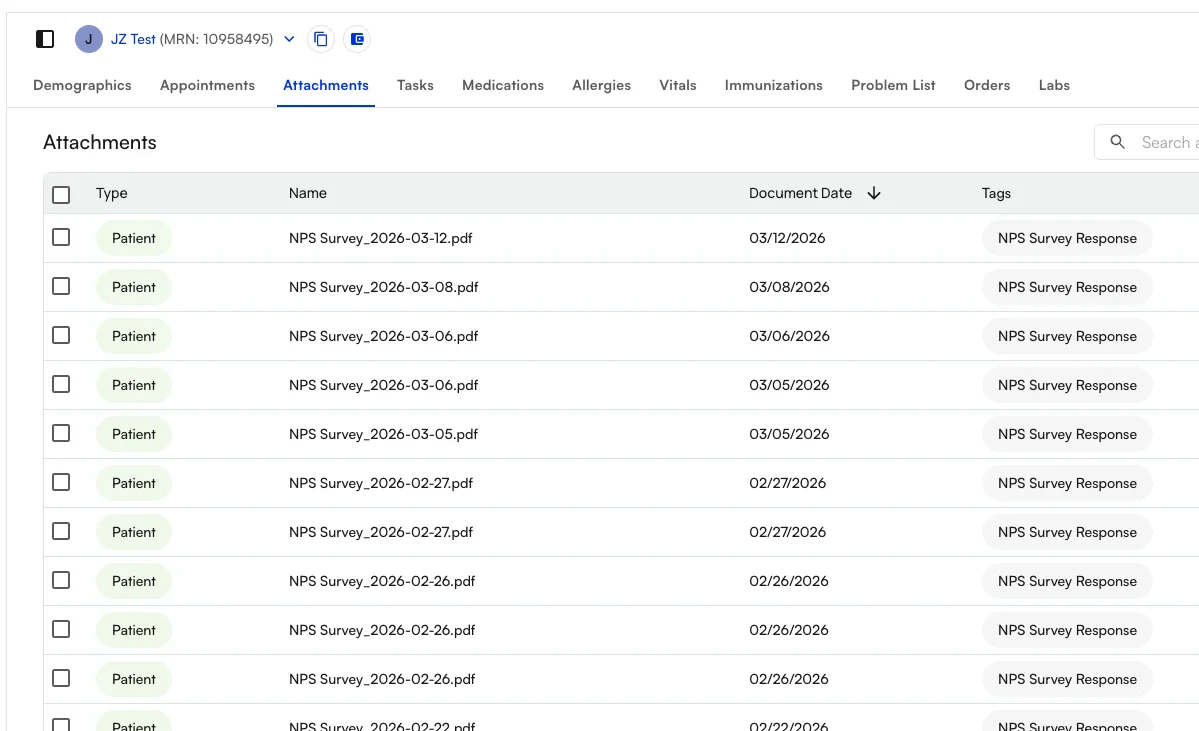Sort by the Name column header

pos(307,193)
